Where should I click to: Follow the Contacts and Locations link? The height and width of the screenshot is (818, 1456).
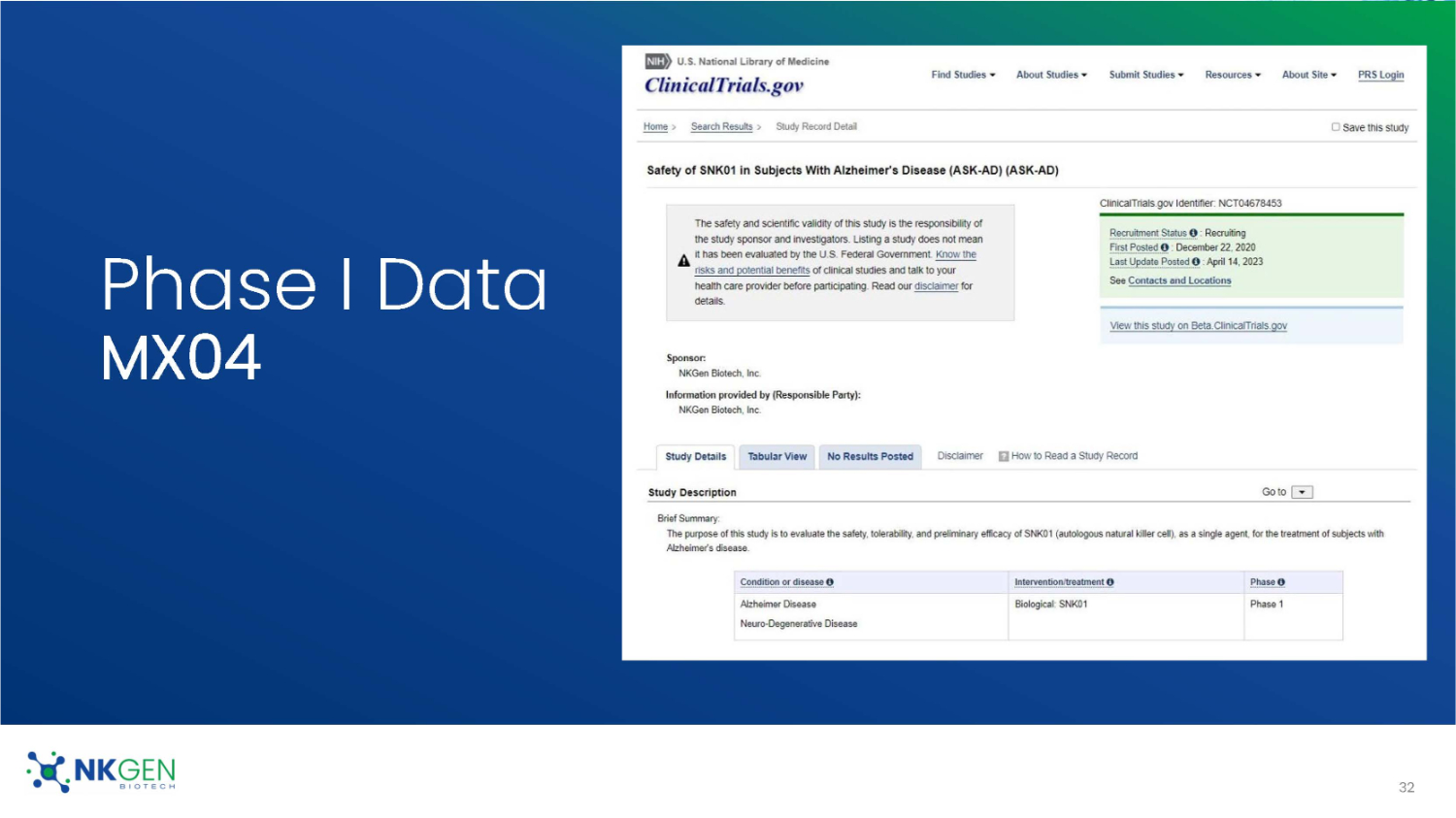pyautogui.click(x=1178, y=280)
